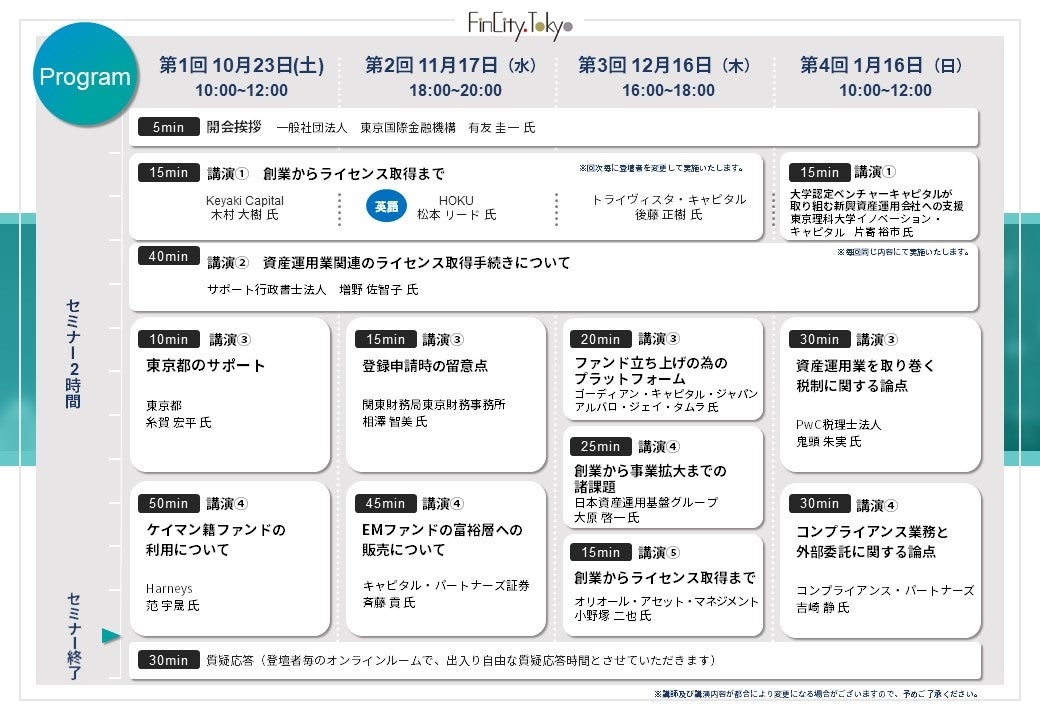Click the 15min badge in 第4回 講演① card
1040x720 pixels.
[x=819, y=172]
